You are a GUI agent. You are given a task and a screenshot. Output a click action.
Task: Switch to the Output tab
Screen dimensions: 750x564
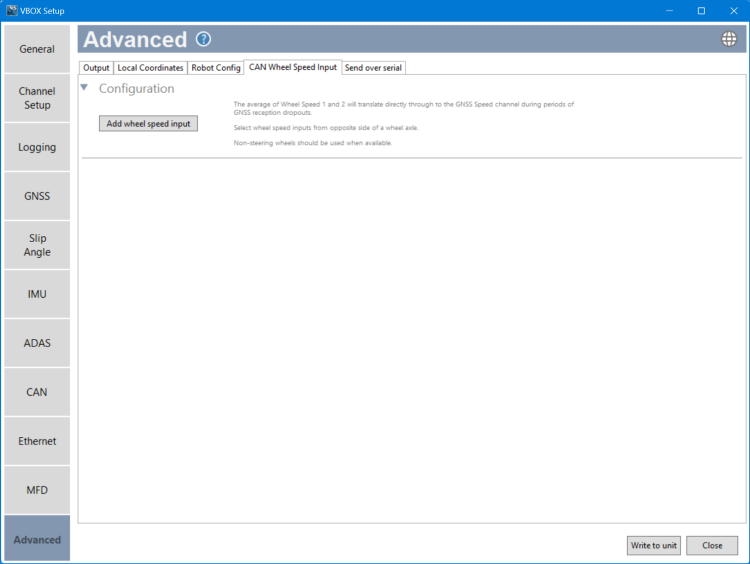tap(96, 68)
